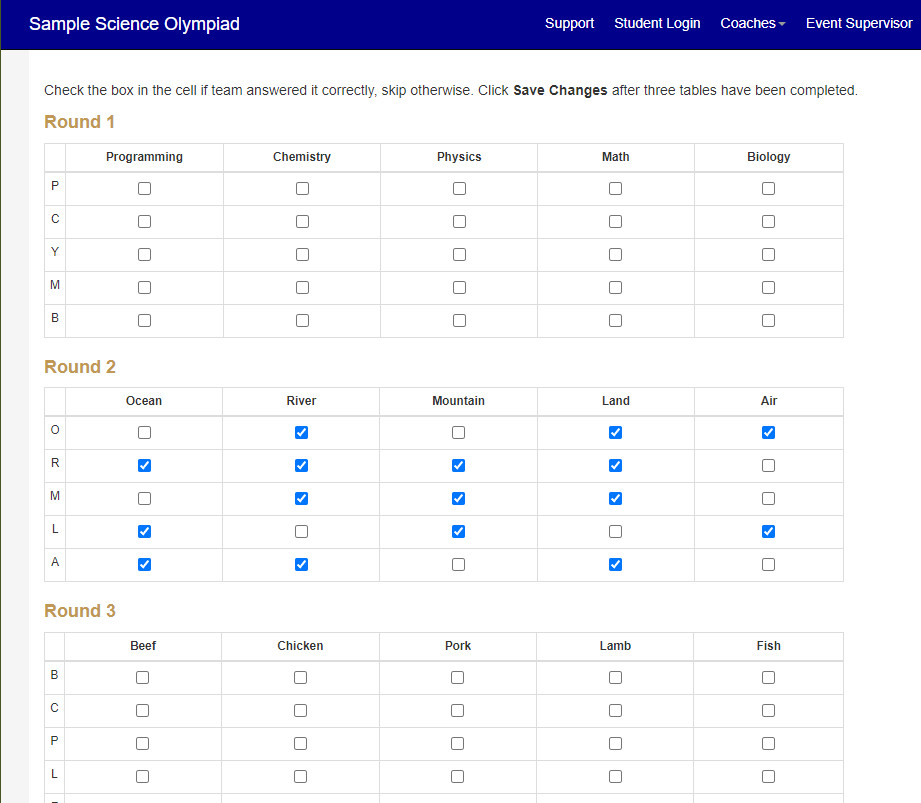
Task: Uncheck Round 2 row O Air box
Action: (768, 432)
